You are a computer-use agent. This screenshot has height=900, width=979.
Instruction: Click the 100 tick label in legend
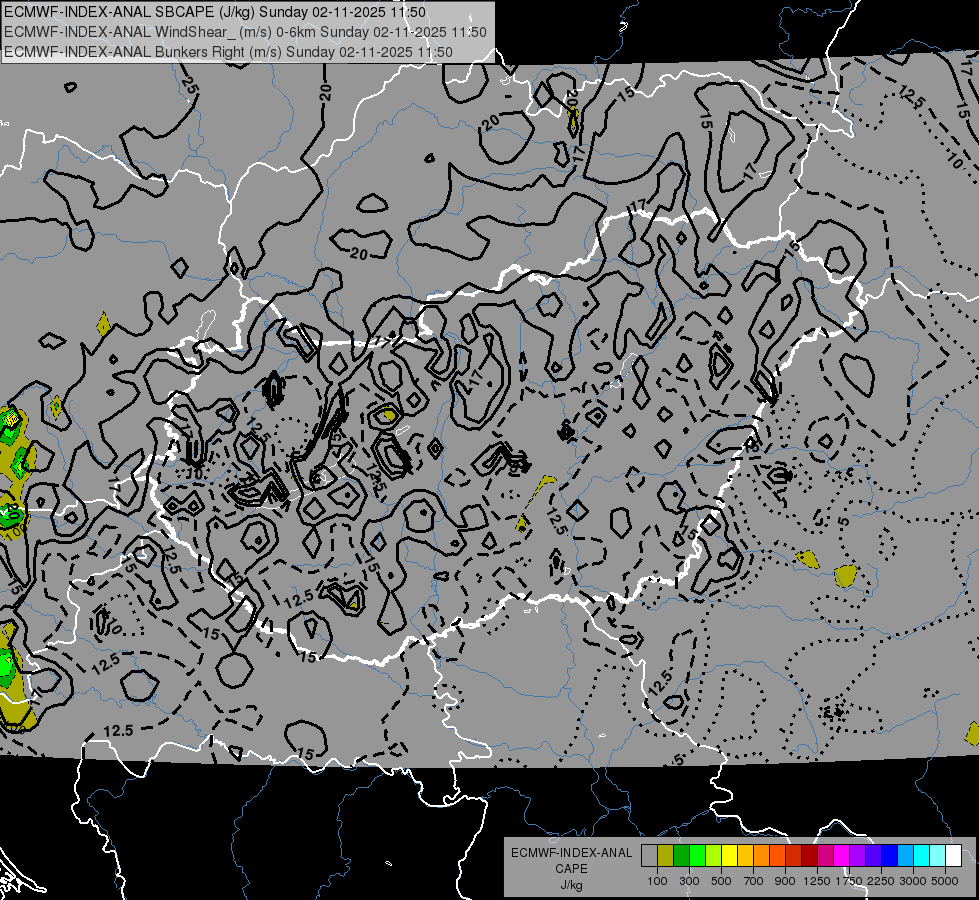[657, 881]
